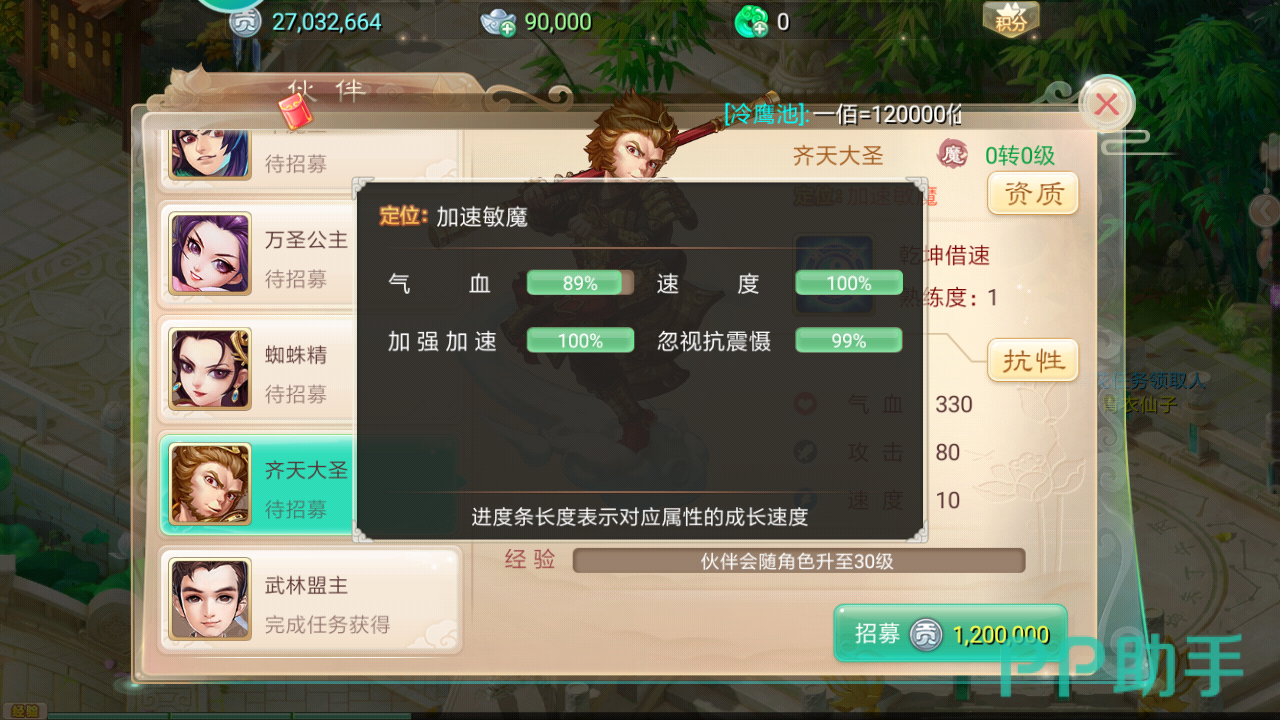
Task: Click the silver ingot plus icon
Action: pos(497,21)
